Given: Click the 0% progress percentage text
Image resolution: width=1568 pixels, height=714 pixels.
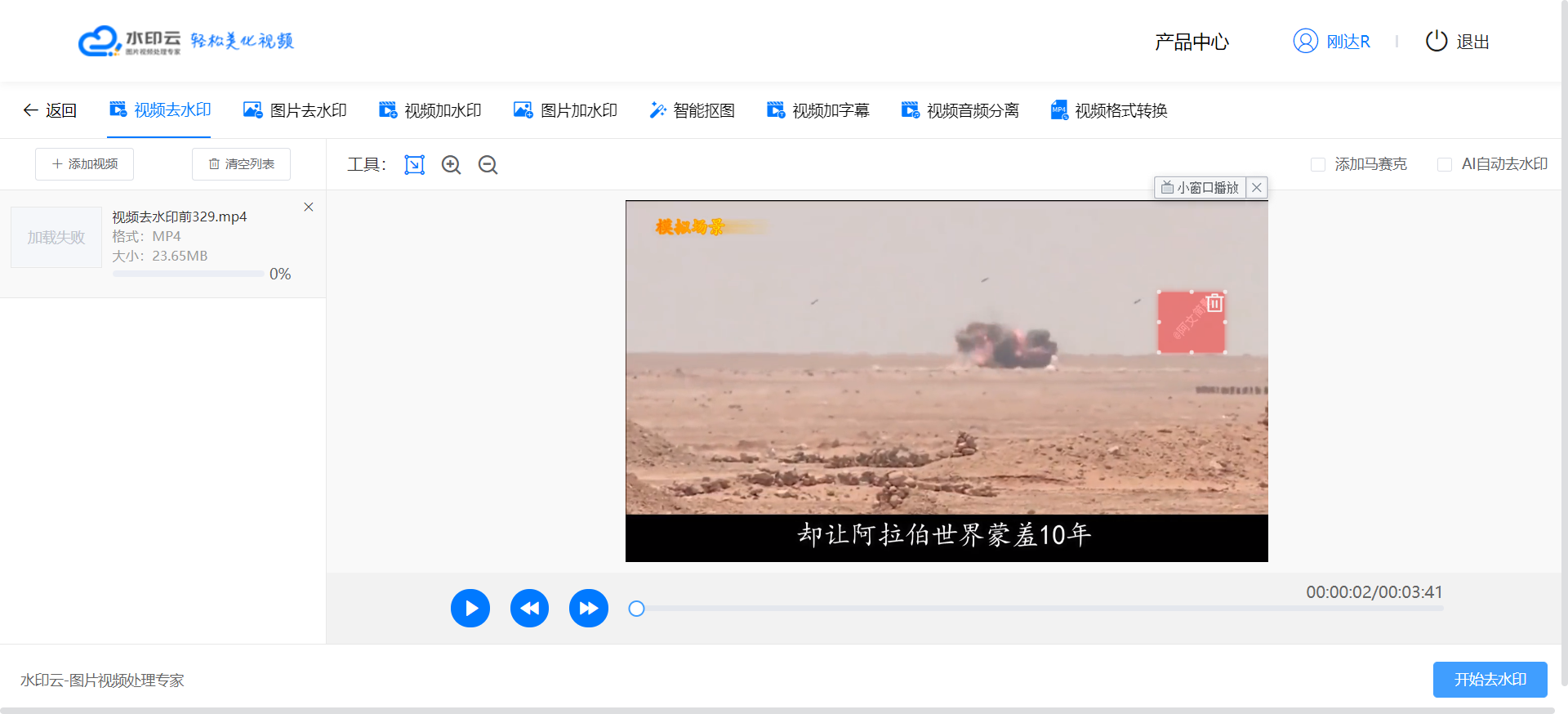Looking at the screenshot, I should pyautogui.click(x=280, y=274).
